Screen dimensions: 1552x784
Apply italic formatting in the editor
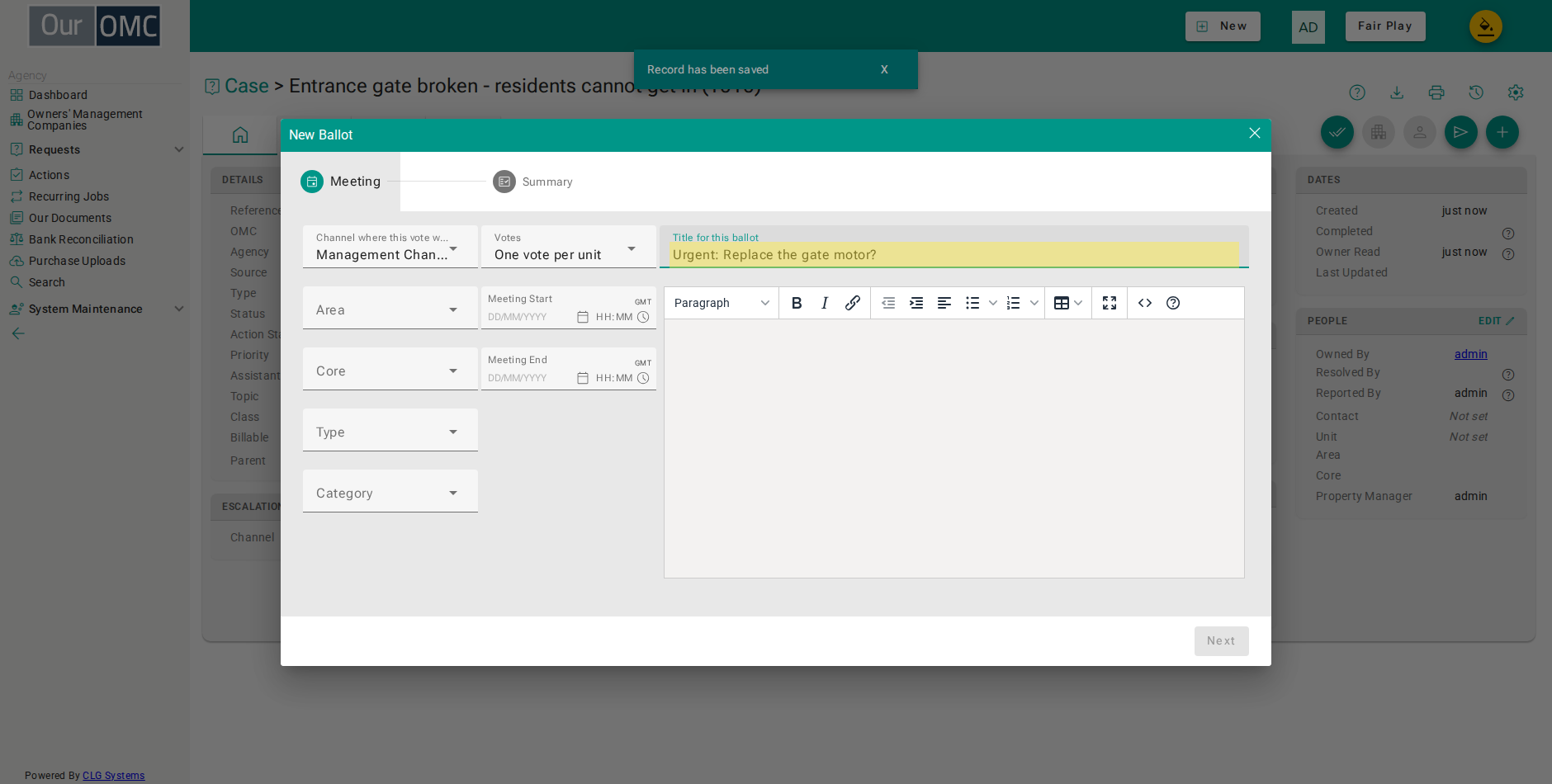[825, 303]
